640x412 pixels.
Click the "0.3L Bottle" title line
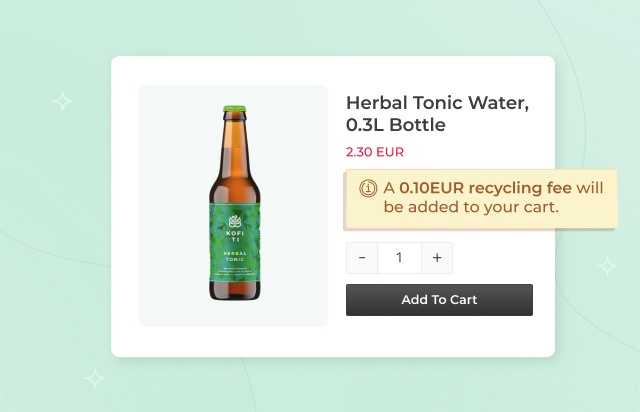(x=395, y=125)
